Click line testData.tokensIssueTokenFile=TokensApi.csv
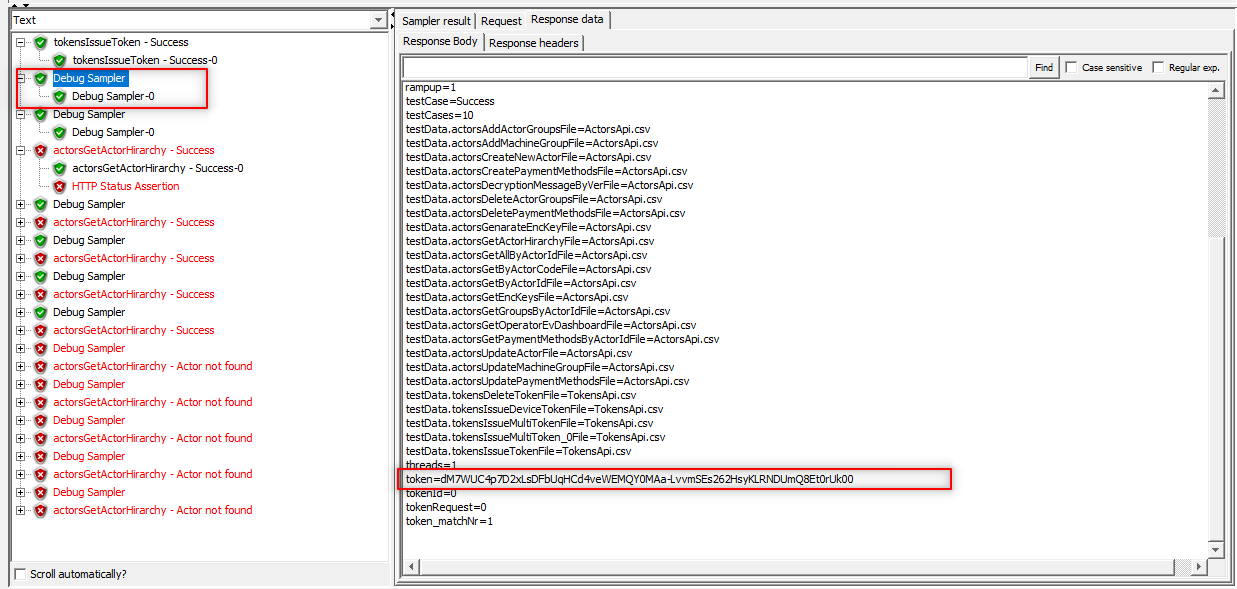Viewport: 1237px width, 589px height. pos(518,451)
